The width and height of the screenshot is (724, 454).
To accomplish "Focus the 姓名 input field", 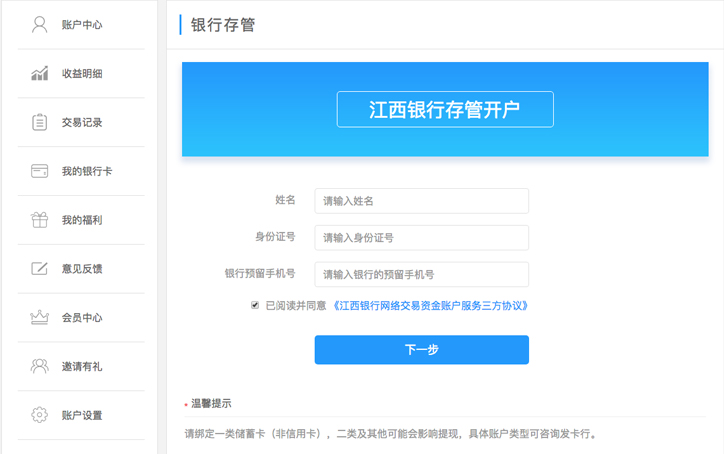I will coord(422,201).
